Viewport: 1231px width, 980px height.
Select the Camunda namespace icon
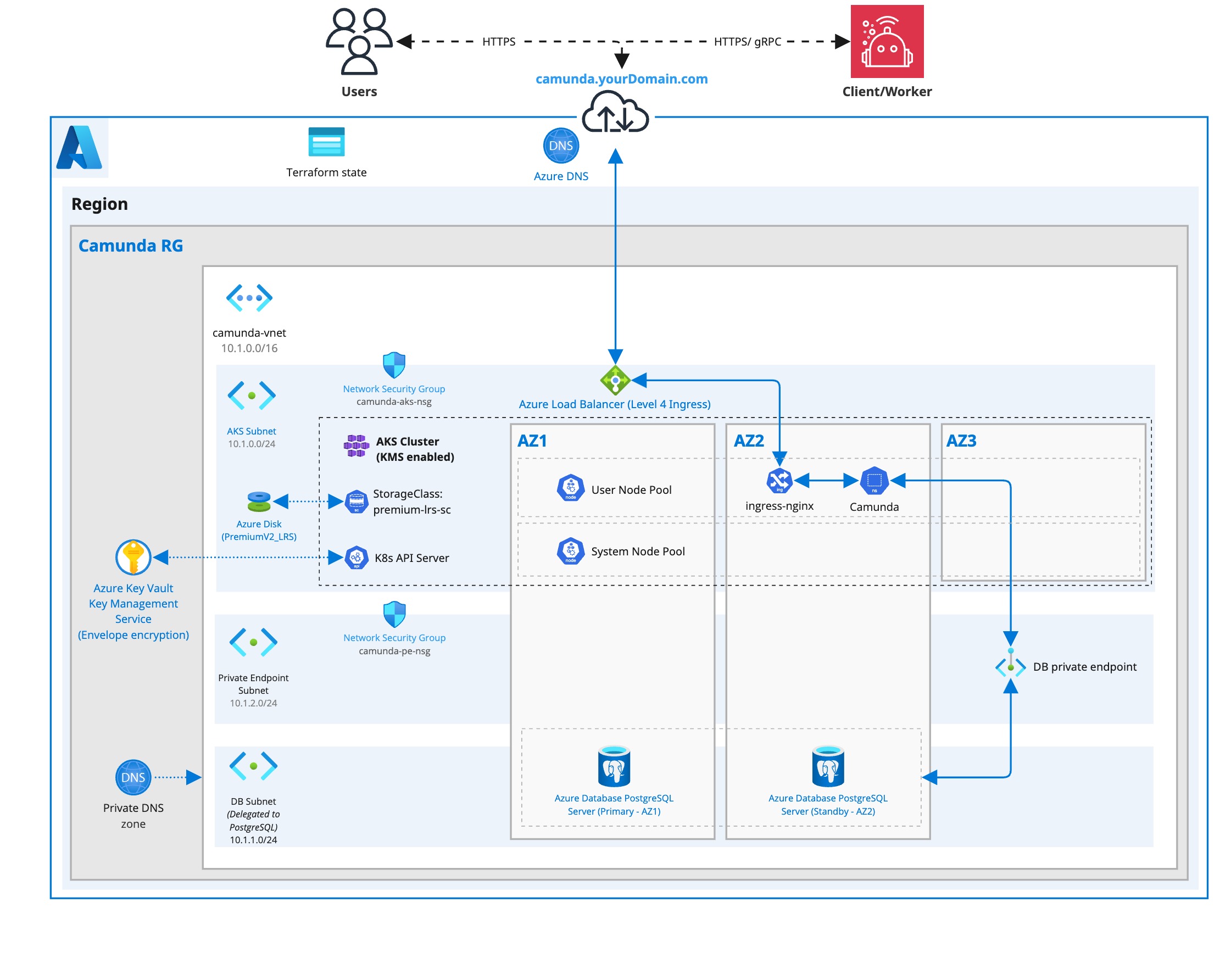[x=874, y=481]
